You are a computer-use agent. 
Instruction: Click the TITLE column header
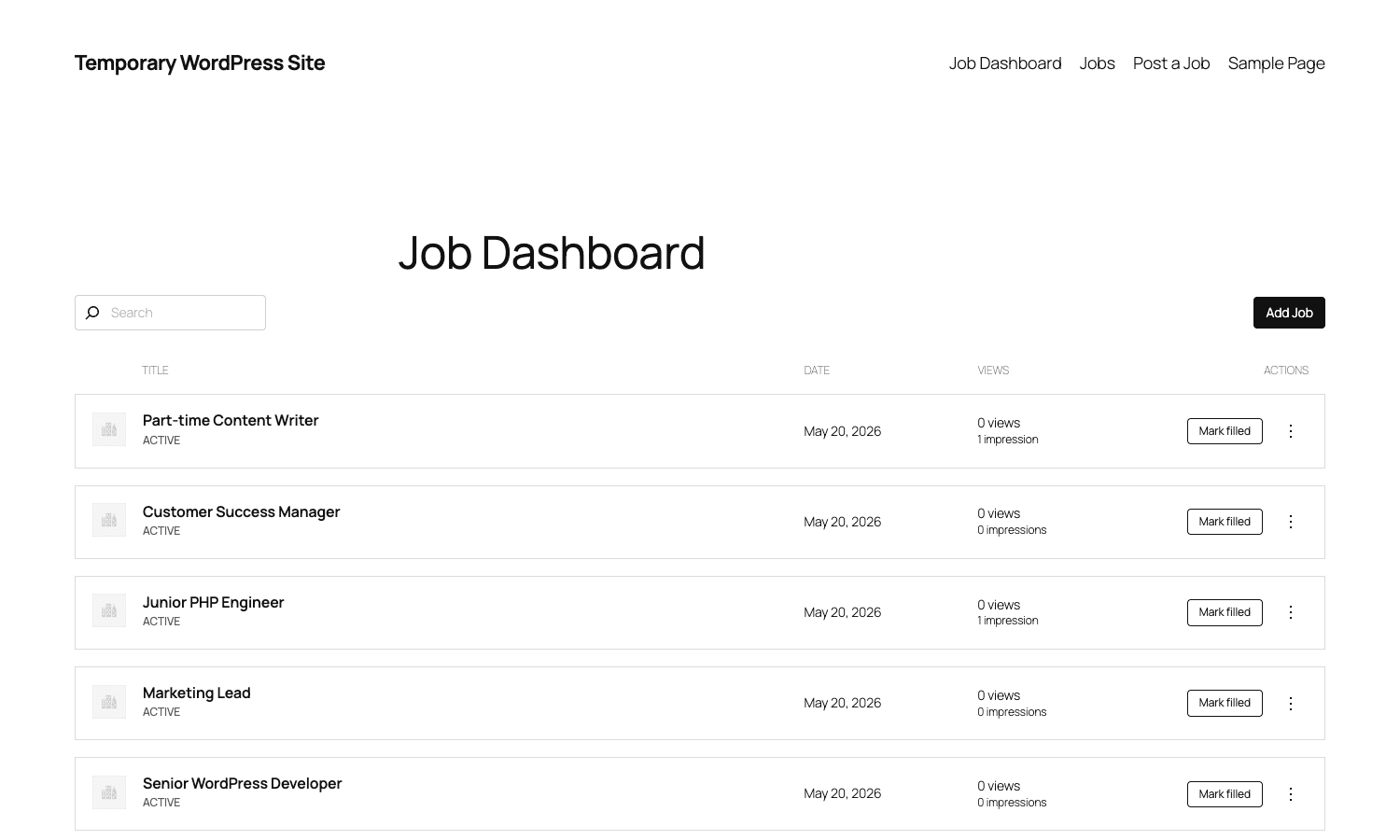(155, 371)
